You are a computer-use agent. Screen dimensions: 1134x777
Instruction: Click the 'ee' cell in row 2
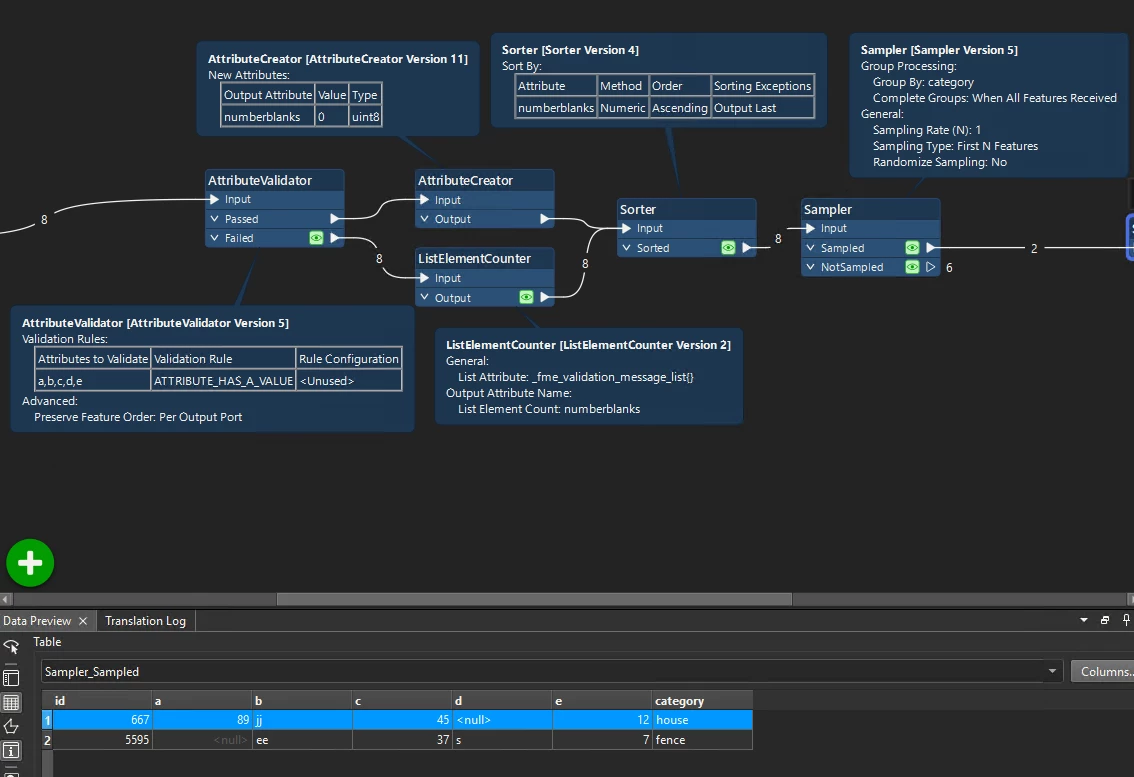pos(302,739)
